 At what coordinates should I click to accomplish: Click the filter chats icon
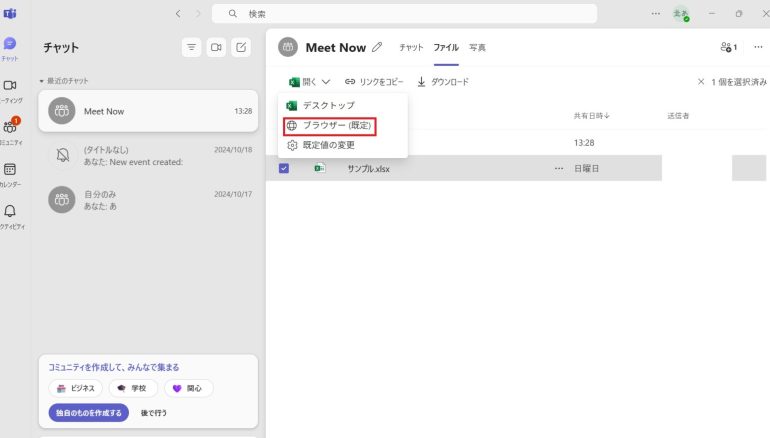191,47
